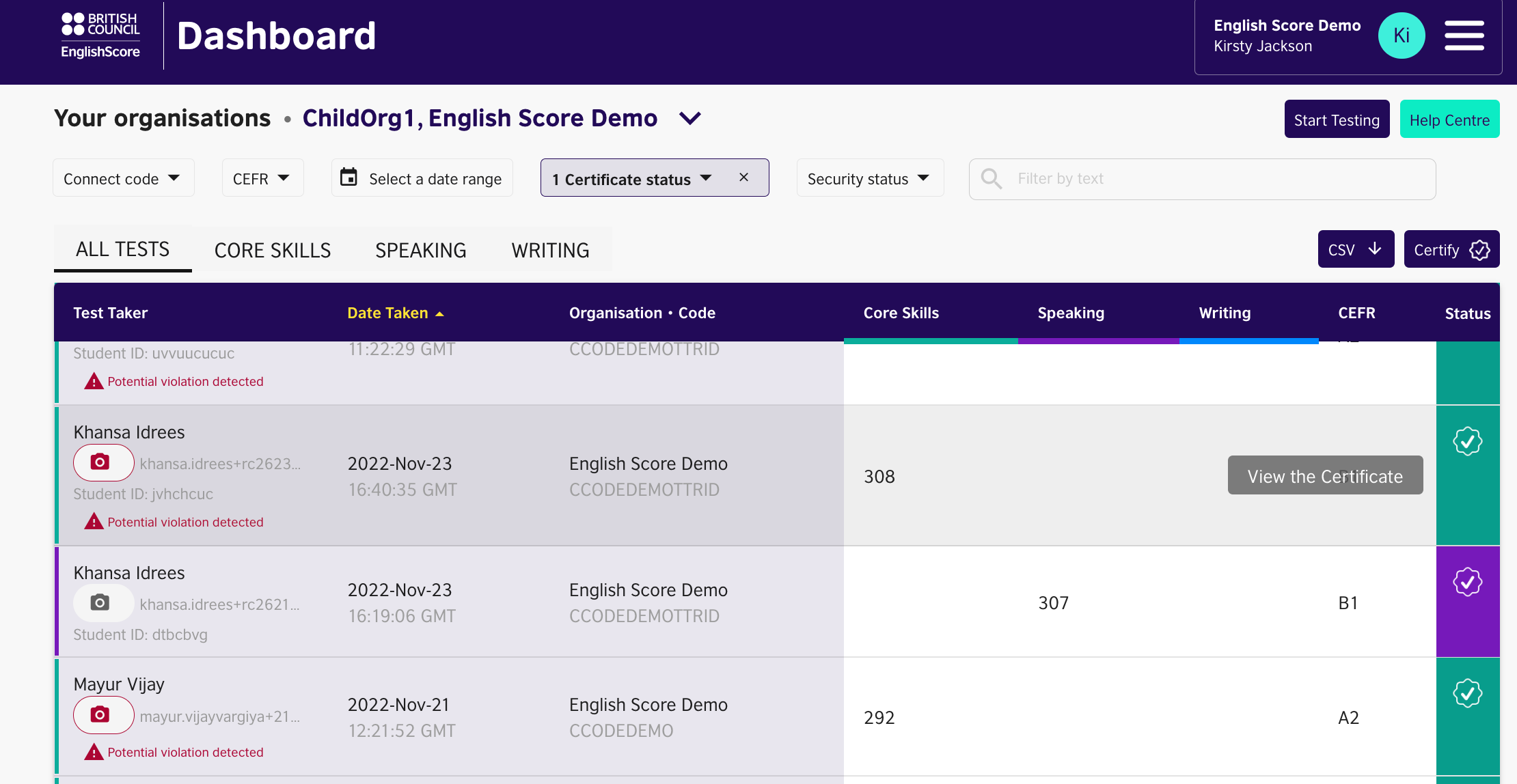Open the Connect code dropdown
Screen dimensions: 1517x784
point(124,178)
